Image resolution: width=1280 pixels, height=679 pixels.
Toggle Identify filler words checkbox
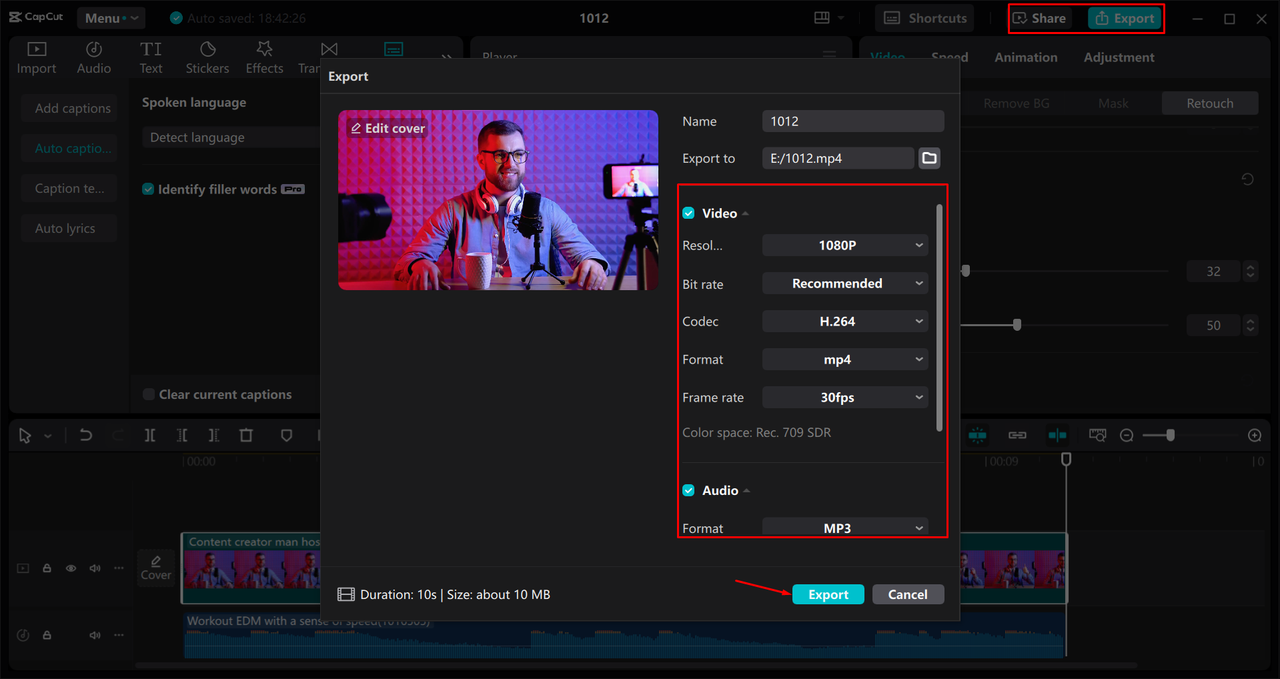pyautogui.click(x=148, y=189)
